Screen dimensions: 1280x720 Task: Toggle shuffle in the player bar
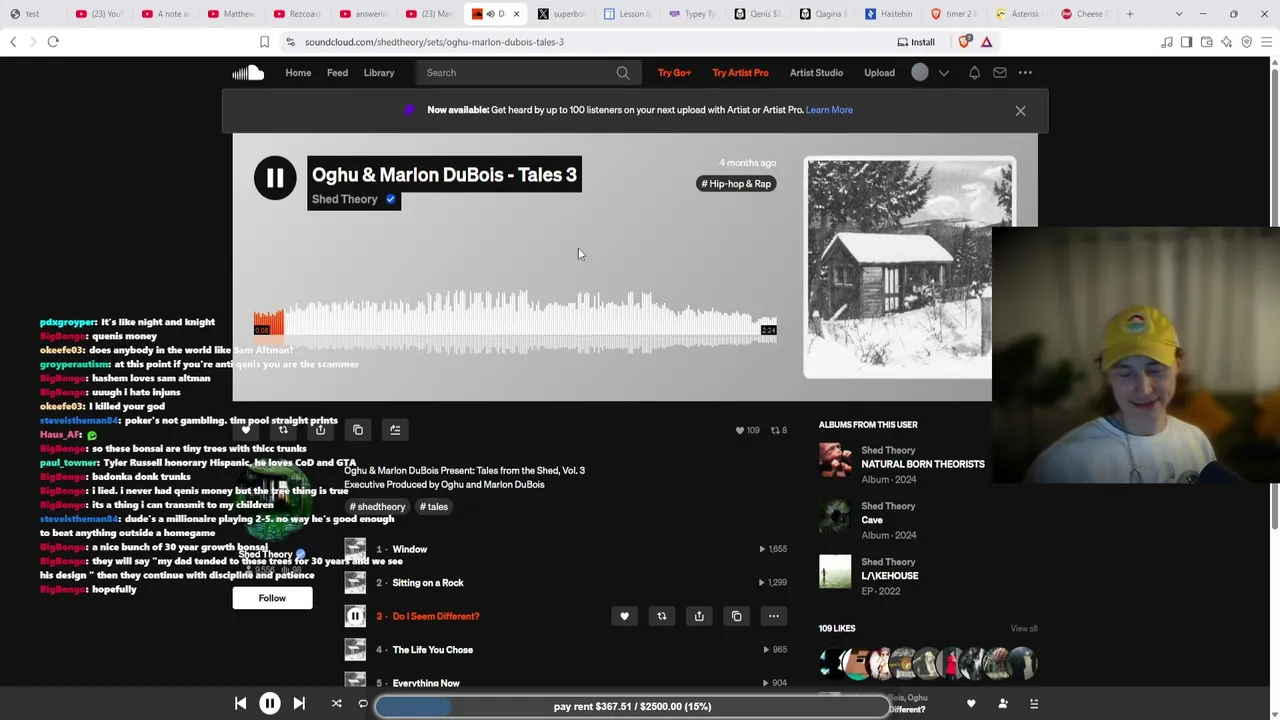coord(336,704)
